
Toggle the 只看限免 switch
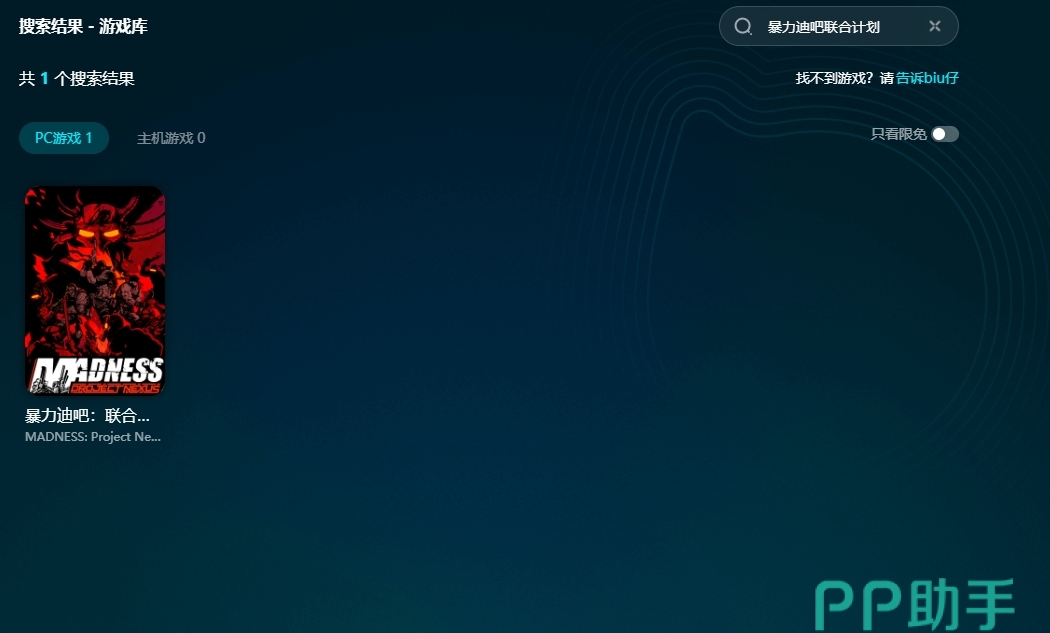[945, 134]
